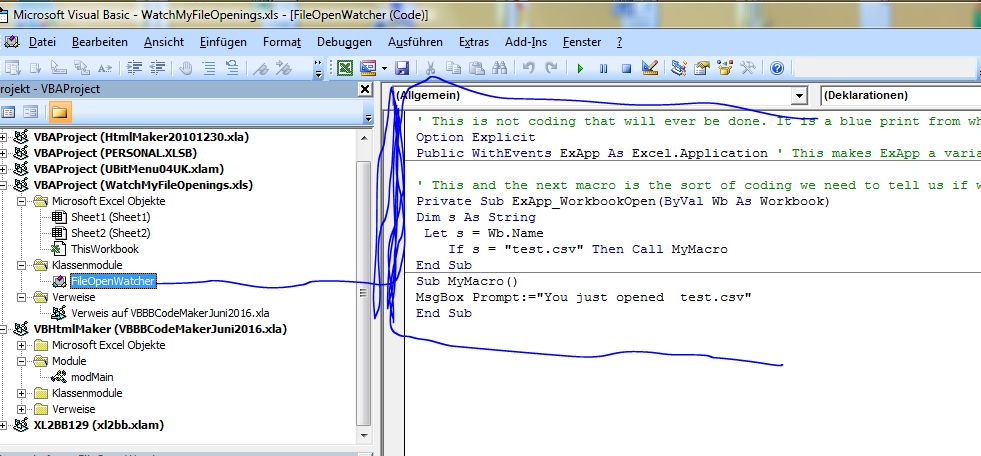The image size is (981, 456).
Task: Toggle bookmark using the flag icon
Action: tap(261, 68)
